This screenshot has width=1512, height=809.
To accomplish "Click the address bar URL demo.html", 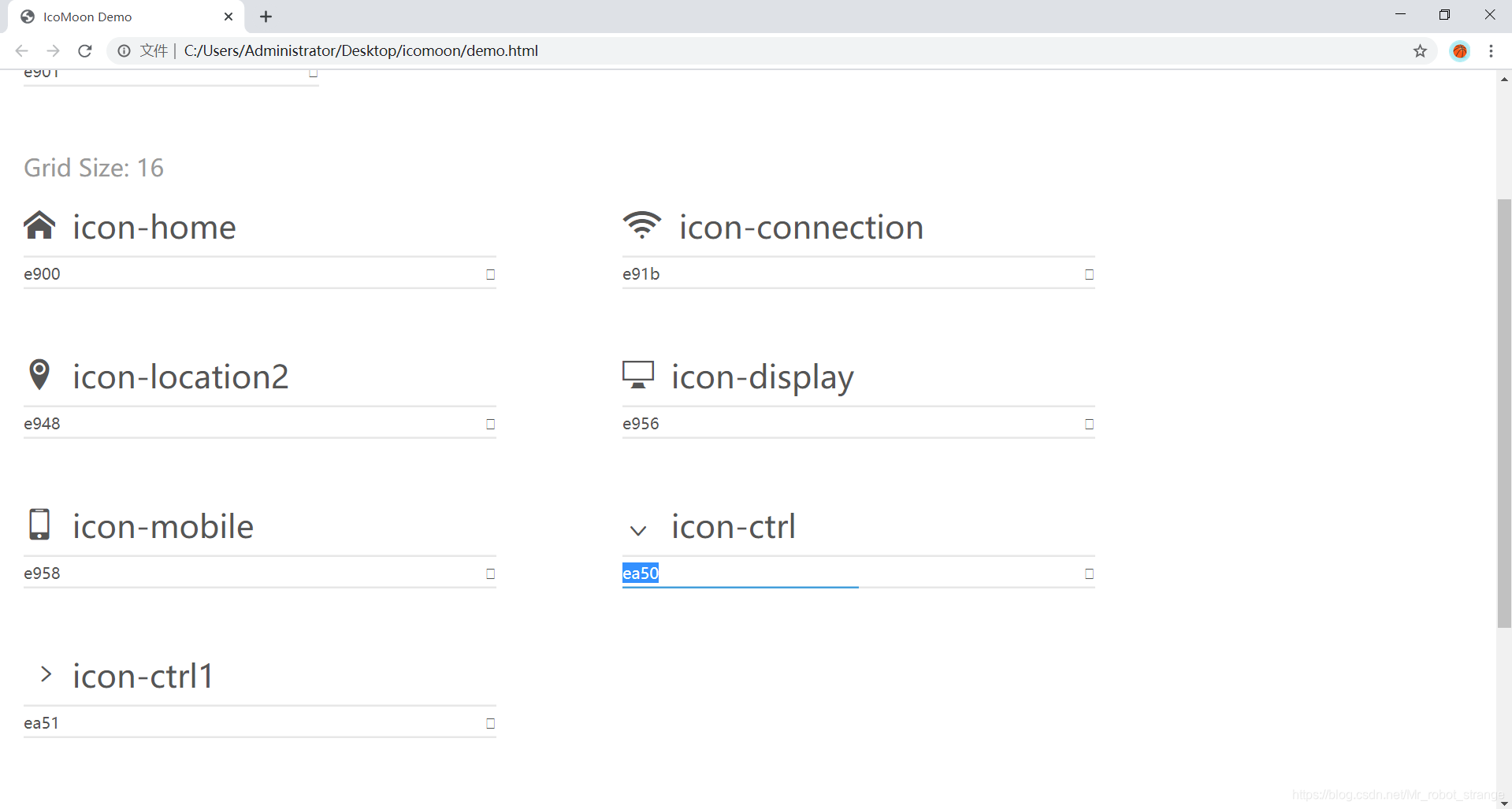I will pos(361,50).
